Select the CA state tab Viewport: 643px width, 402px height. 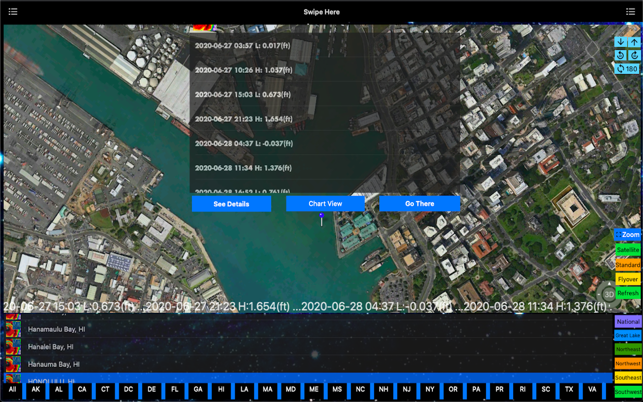(x=82, y=390)
